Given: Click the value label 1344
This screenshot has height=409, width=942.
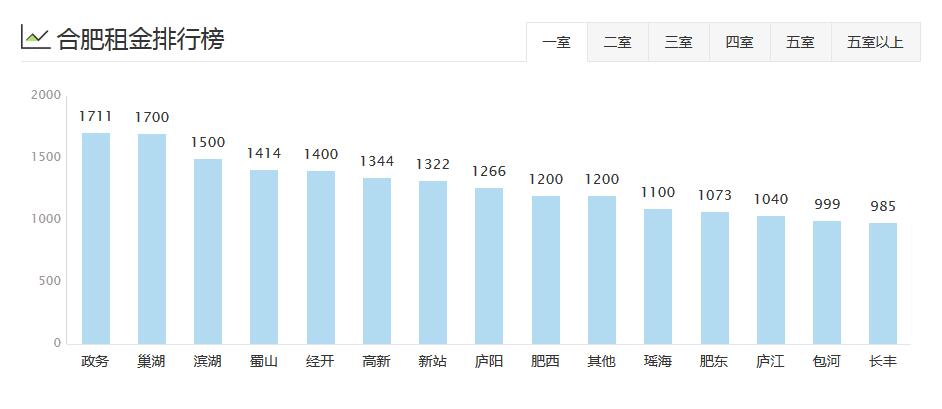Looking at the screenshot, I should 377,161.
